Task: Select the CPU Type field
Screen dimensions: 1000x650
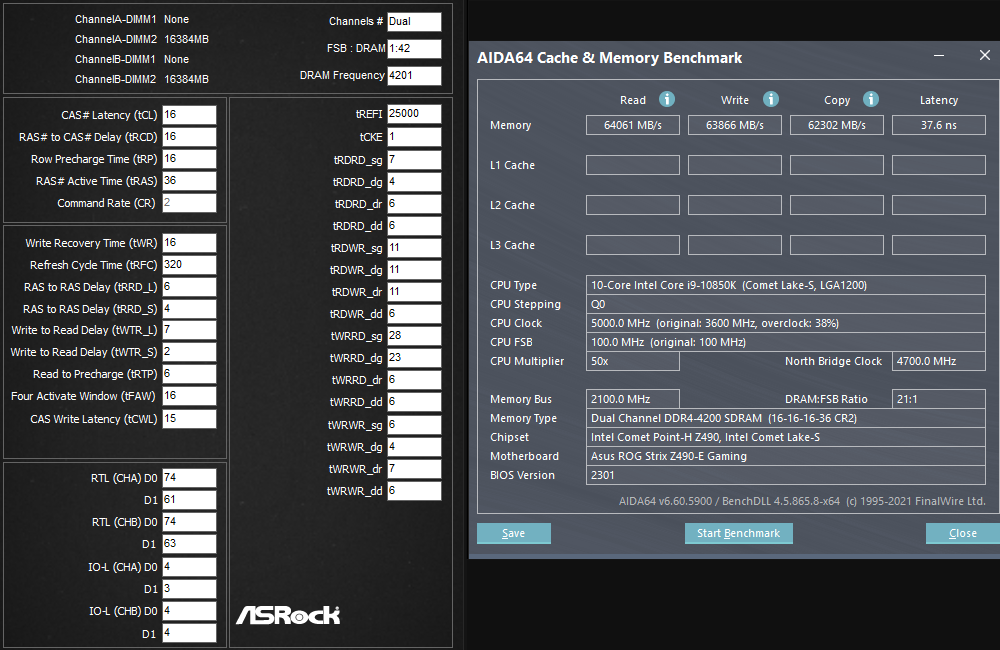Action: (786, 285)
